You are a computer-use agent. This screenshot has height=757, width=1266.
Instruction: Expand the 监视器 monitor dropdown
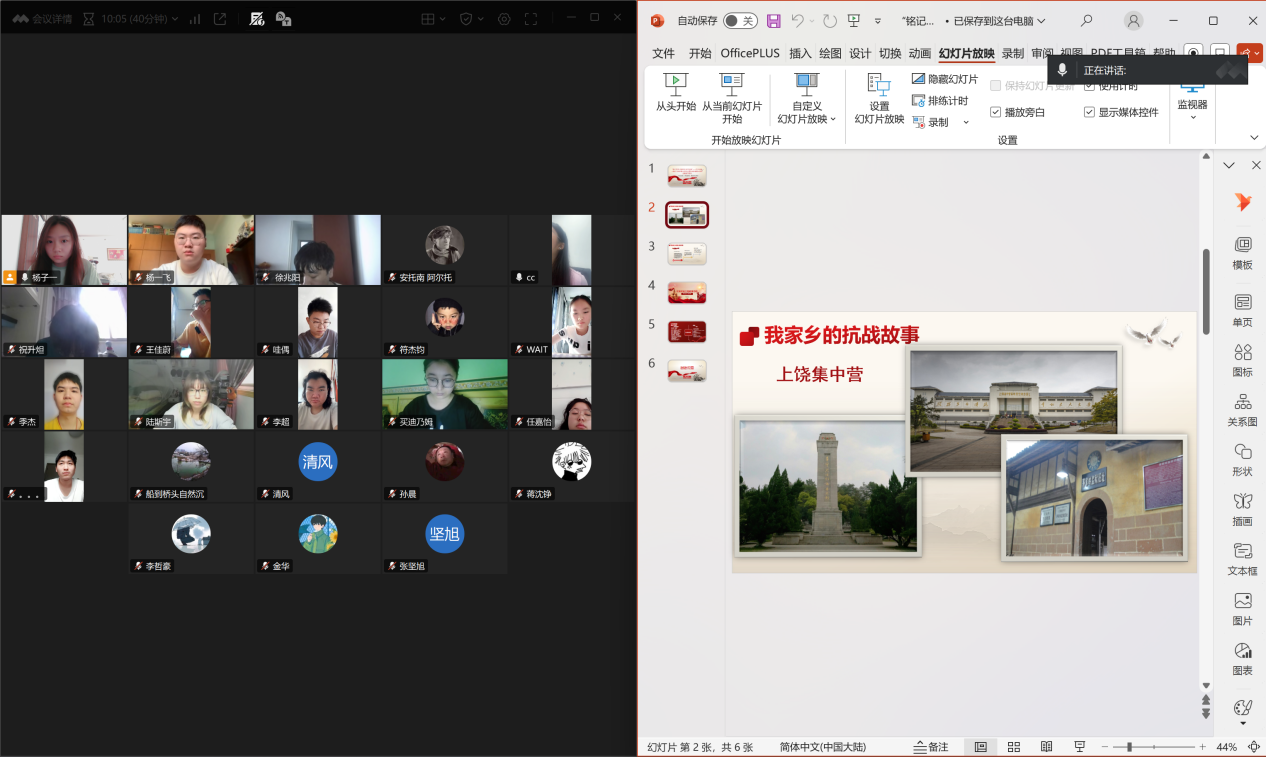click(1192, 117)
